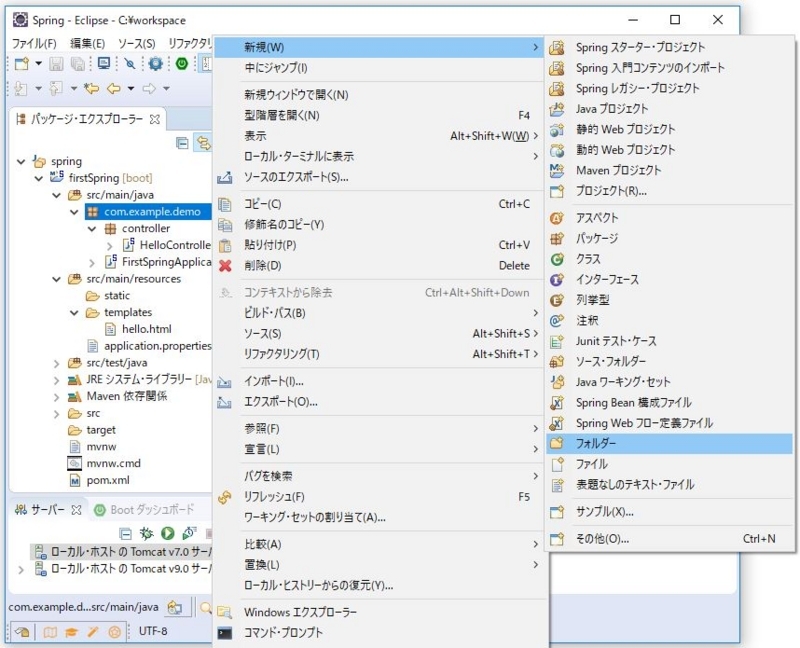Expand the Tomcat v9.0 server entry
This screenshot has height=648, width=800.
(21, 569)
